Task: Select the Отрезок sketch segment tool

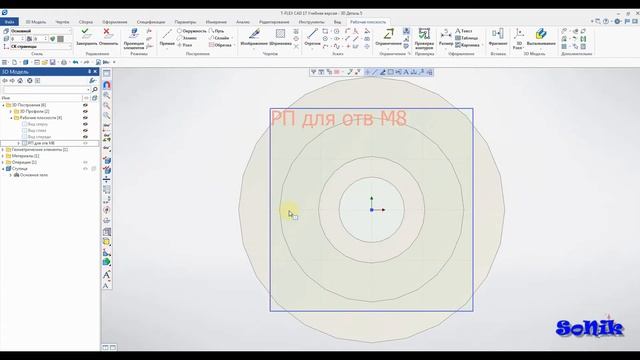Action: (x=312, y=37)
